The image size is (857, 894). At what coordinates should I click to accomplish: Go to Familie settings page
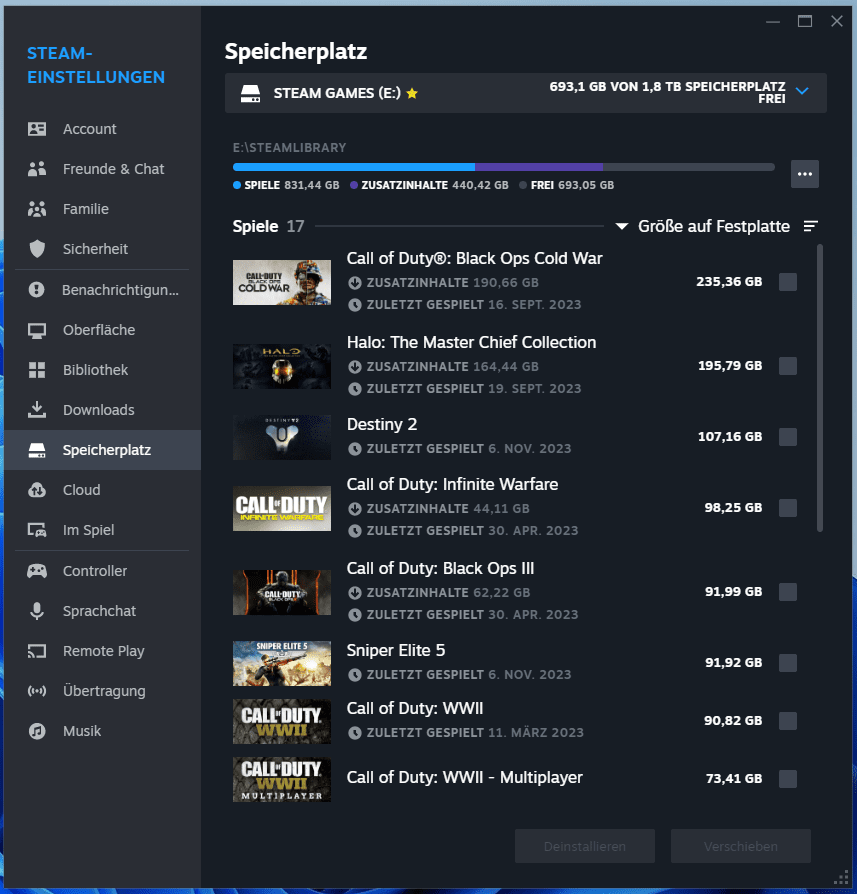pyautogui.click(x=103, y=209)
